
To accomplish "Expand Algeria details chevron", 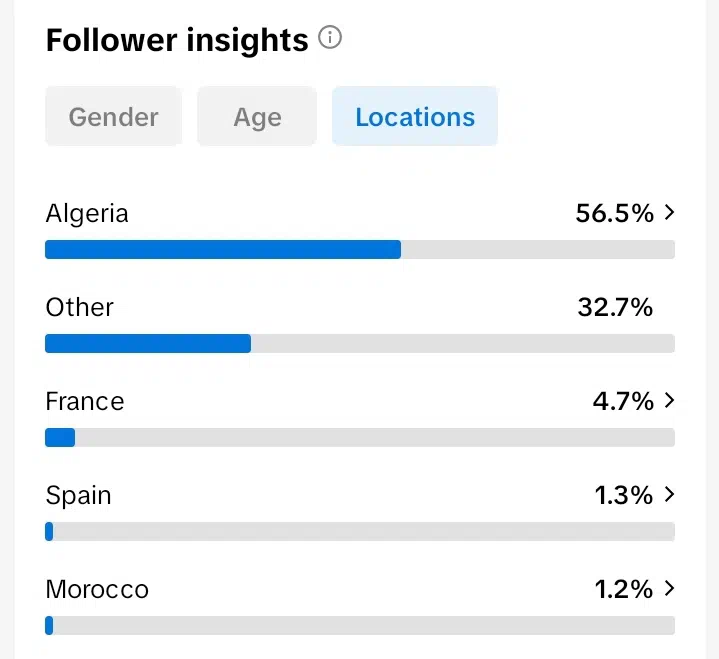I will tap(670, 212).
